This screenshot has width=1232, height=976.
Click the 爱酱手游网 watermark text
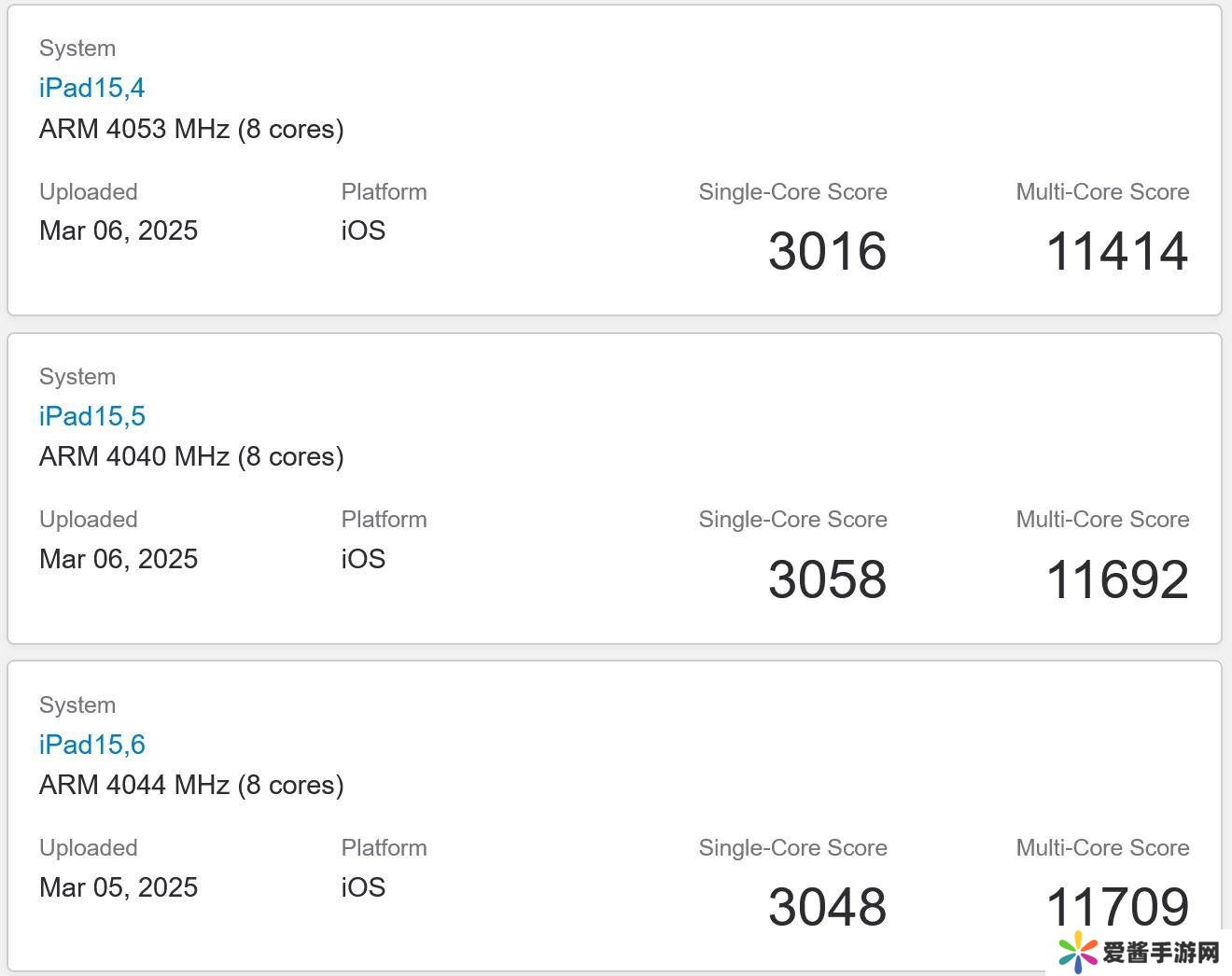pos(1161,953)
